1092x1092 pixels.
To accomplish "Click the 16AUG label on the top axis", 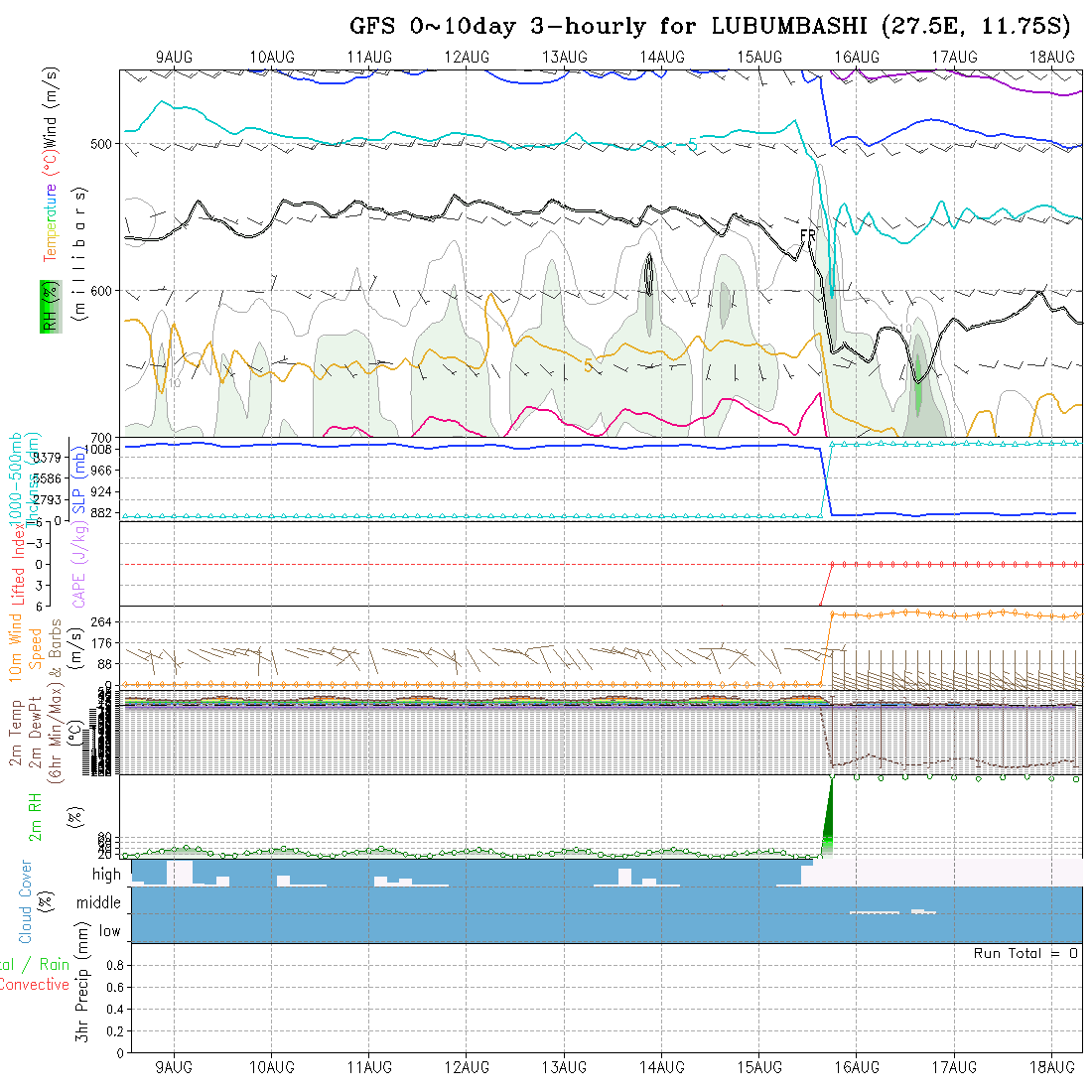I will pos(857,58).
